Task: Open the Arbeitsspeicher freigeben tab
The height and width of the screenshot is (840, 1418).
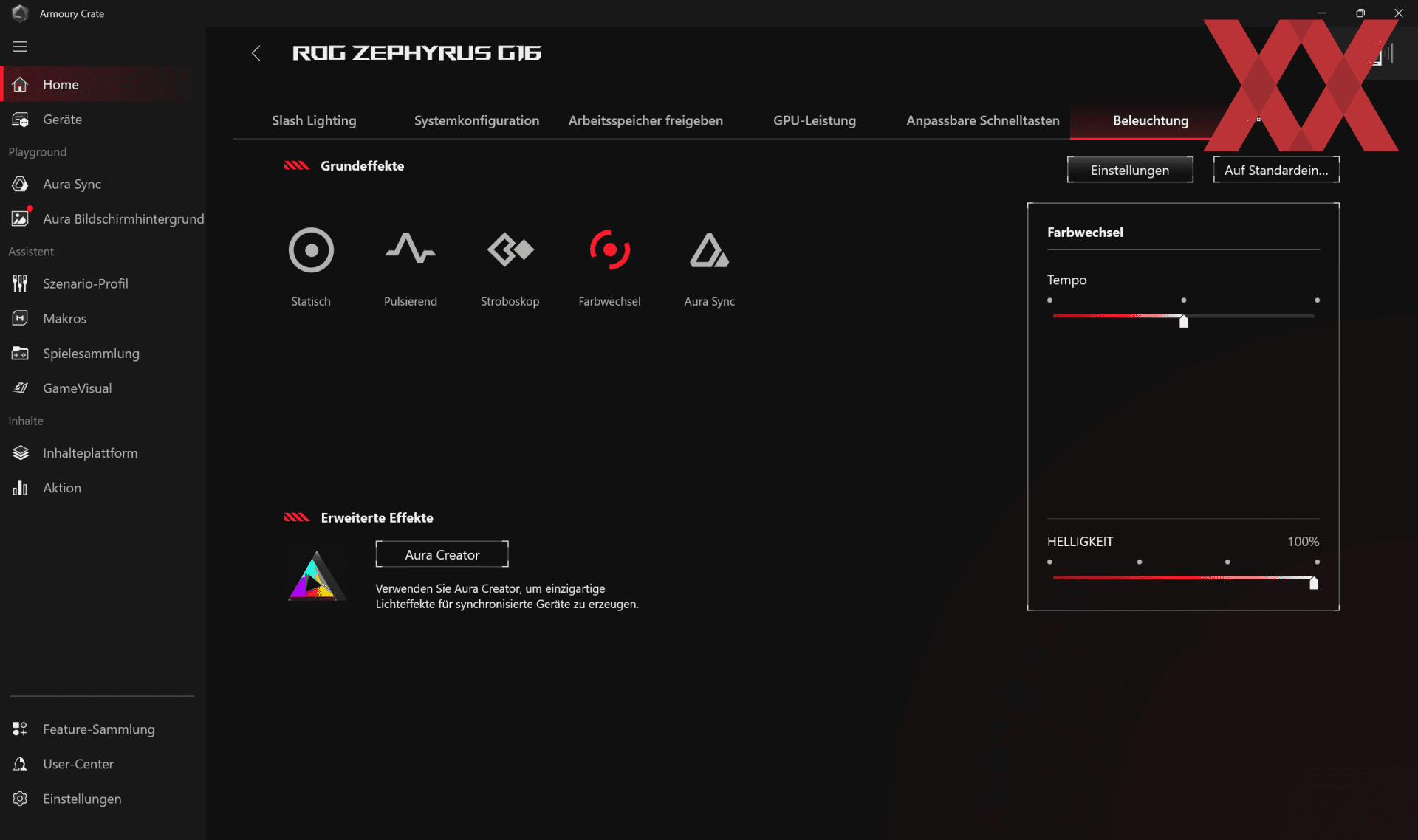Action: tap(645, 120)
